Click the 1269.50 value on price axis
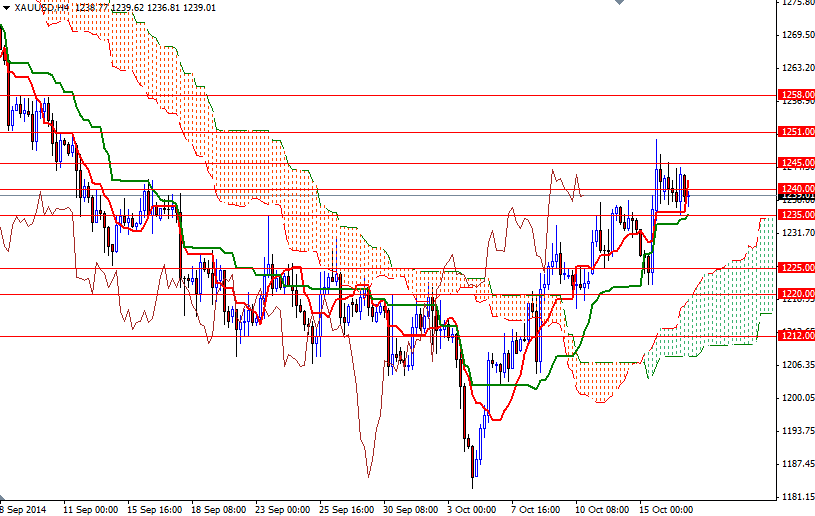This screenshot has width=815, height=516. coord(796,35)
